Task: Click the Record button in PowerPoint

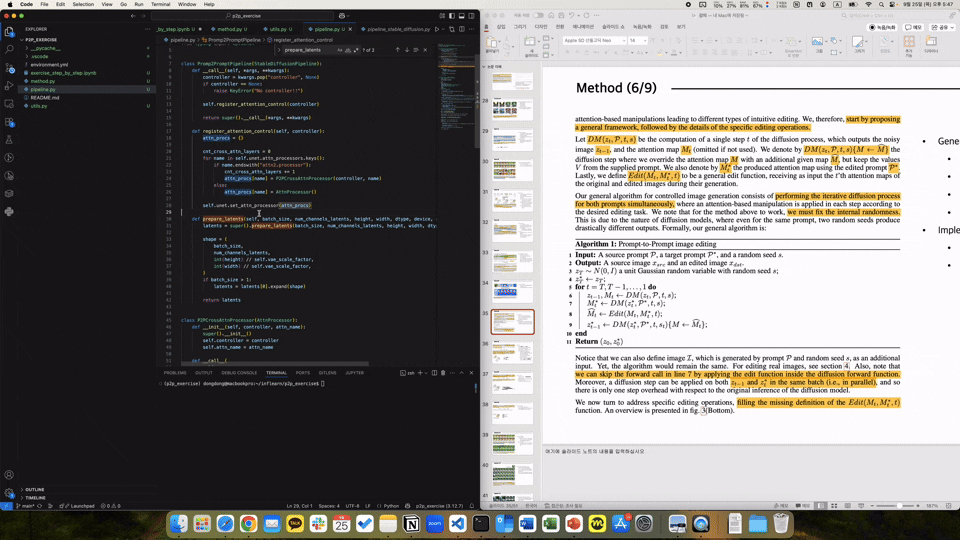Action: [x=883, y=27]
